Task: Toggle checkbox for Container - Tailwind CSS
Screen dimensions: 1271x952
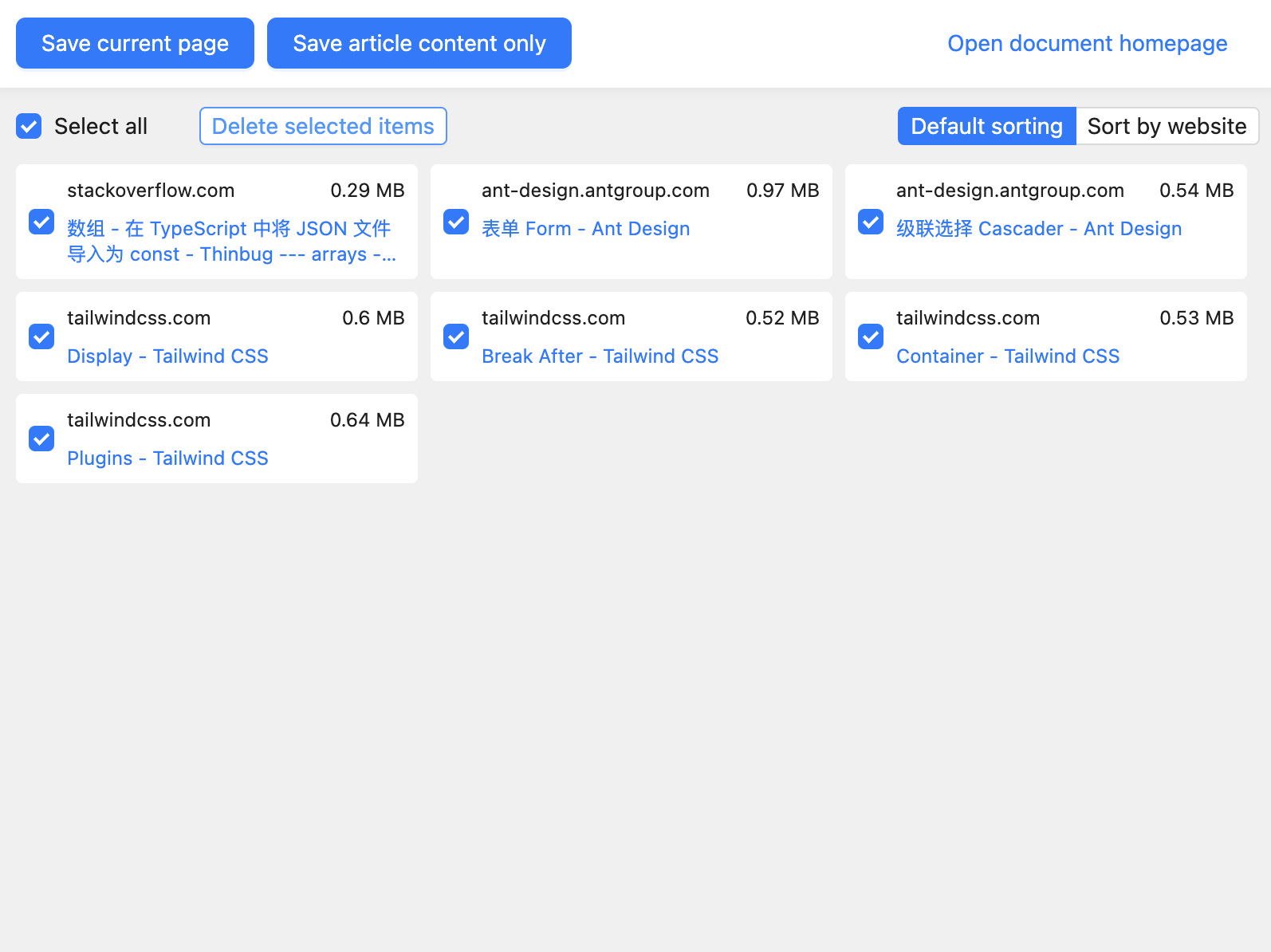Action: (x=871, y=336)
